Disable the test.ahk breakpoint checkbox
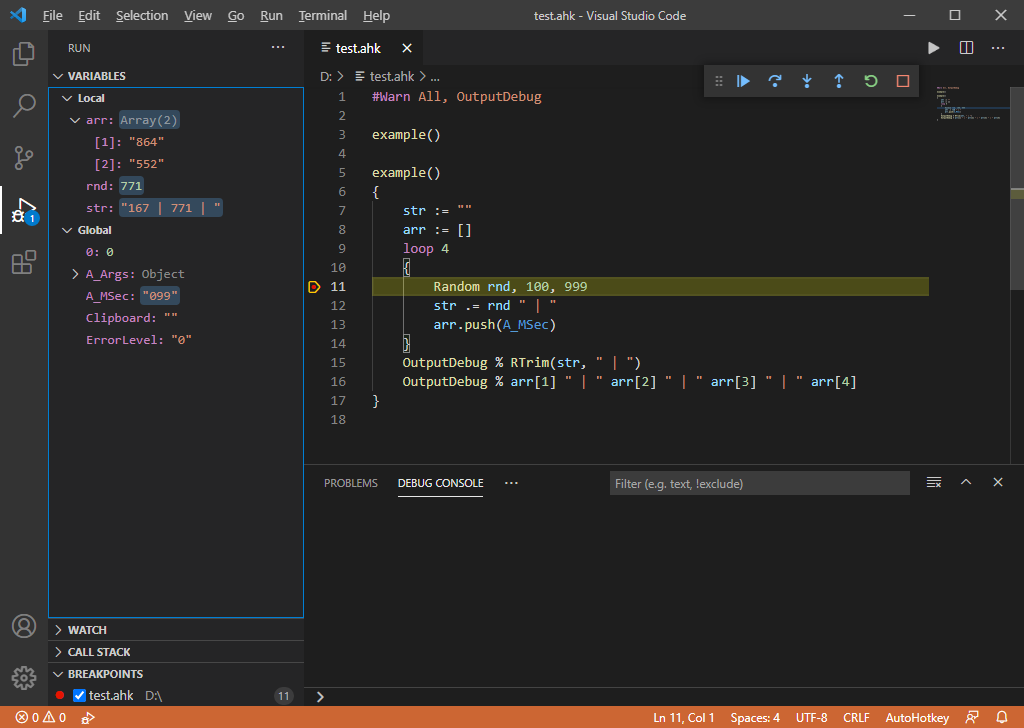This screenshot has width=1024, height=728. coord(79,695)
